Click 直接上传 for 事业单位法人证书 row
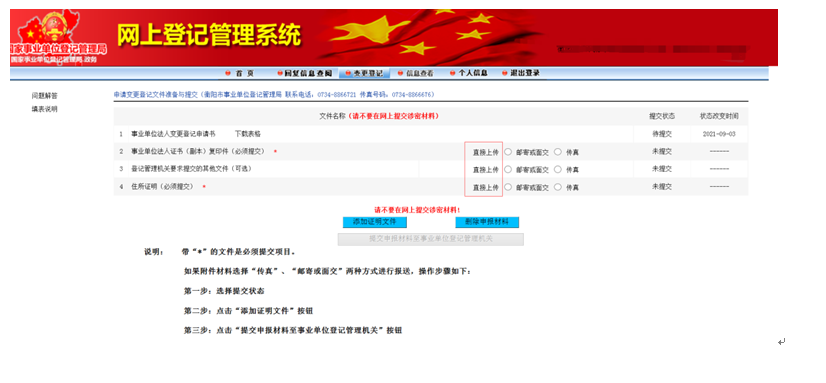 click(486, 152)
